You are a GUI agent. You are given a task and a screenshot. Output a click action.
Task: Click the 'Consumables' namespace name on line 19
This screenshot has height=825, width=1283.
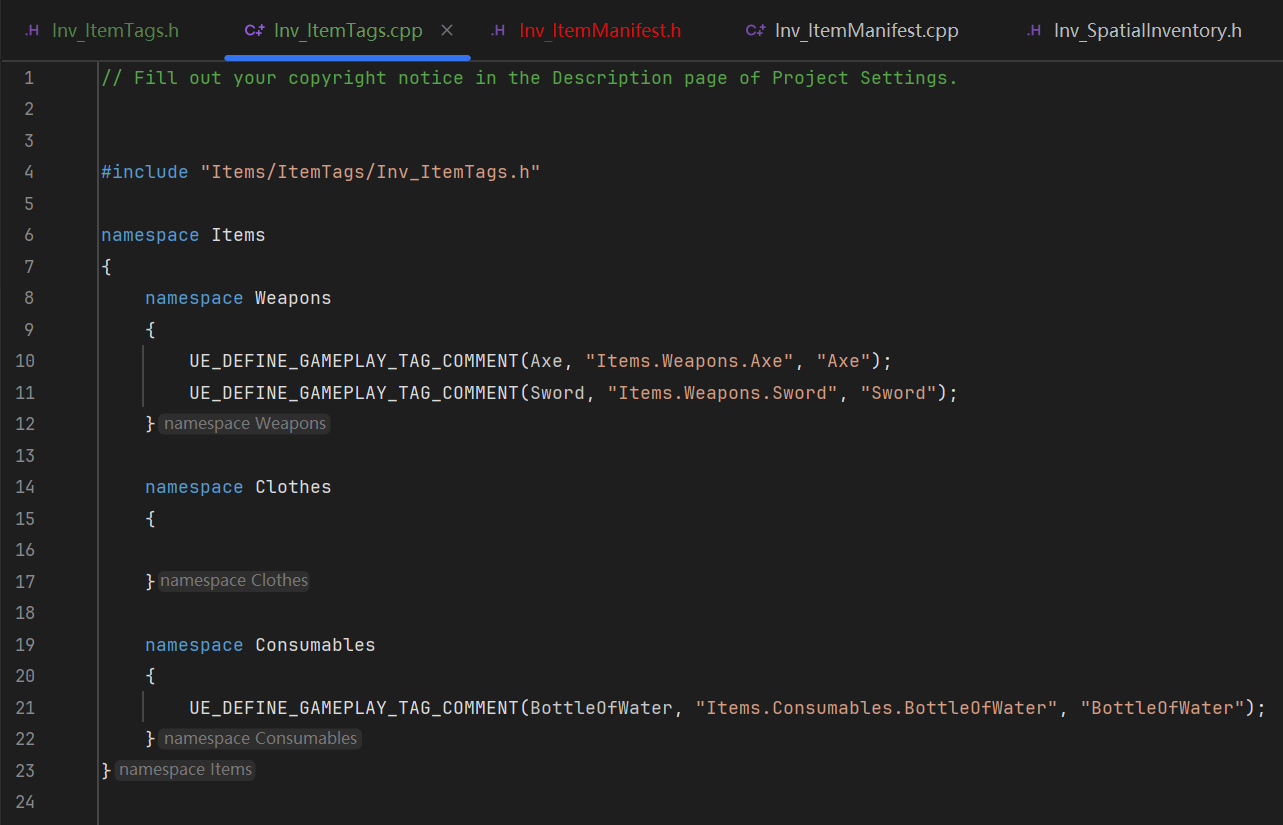tap(315, 645)
